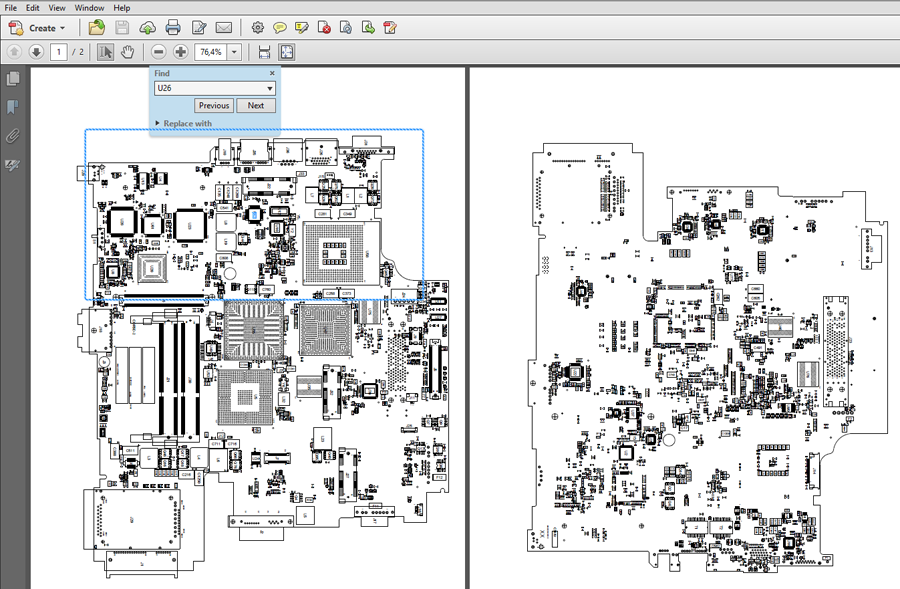Open the Page Thumbnails panel

pyautogui.click(x=13, y=78)
